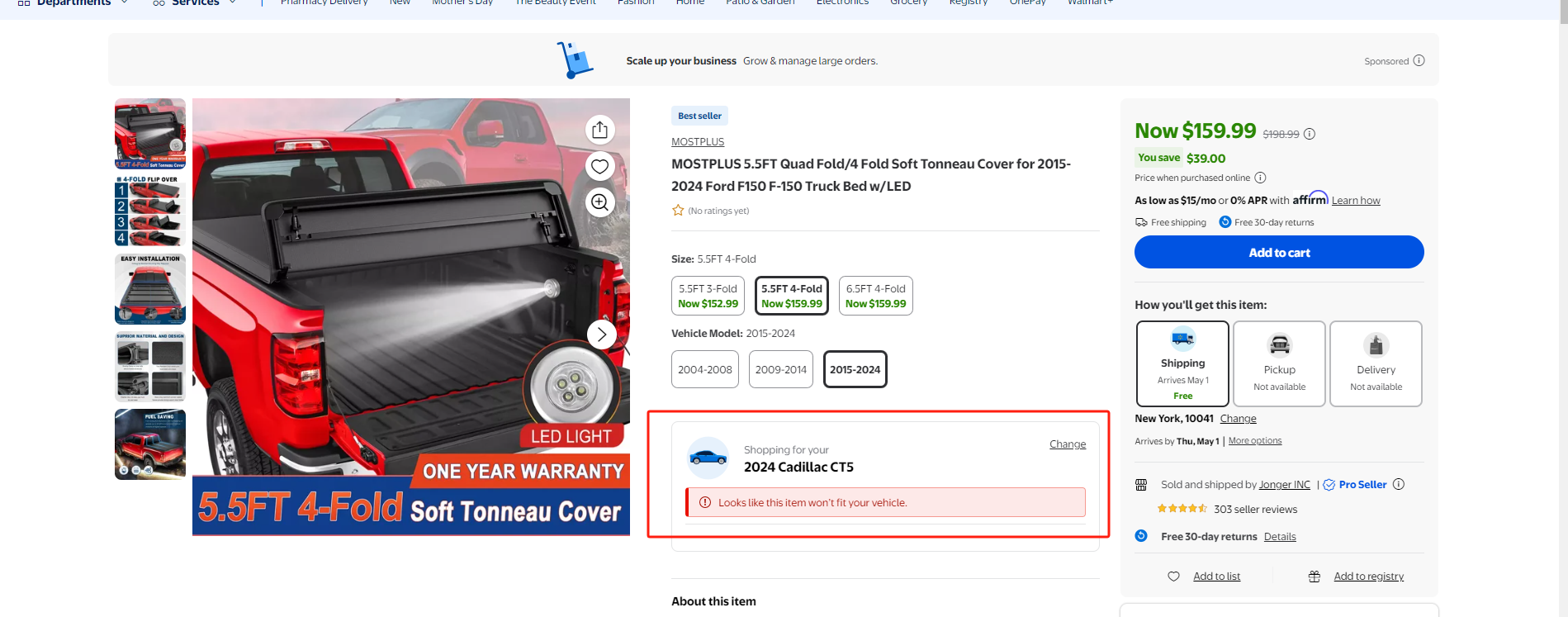Open the Patio & Garden nav item
1568x617 pixels.
(760, 2)
